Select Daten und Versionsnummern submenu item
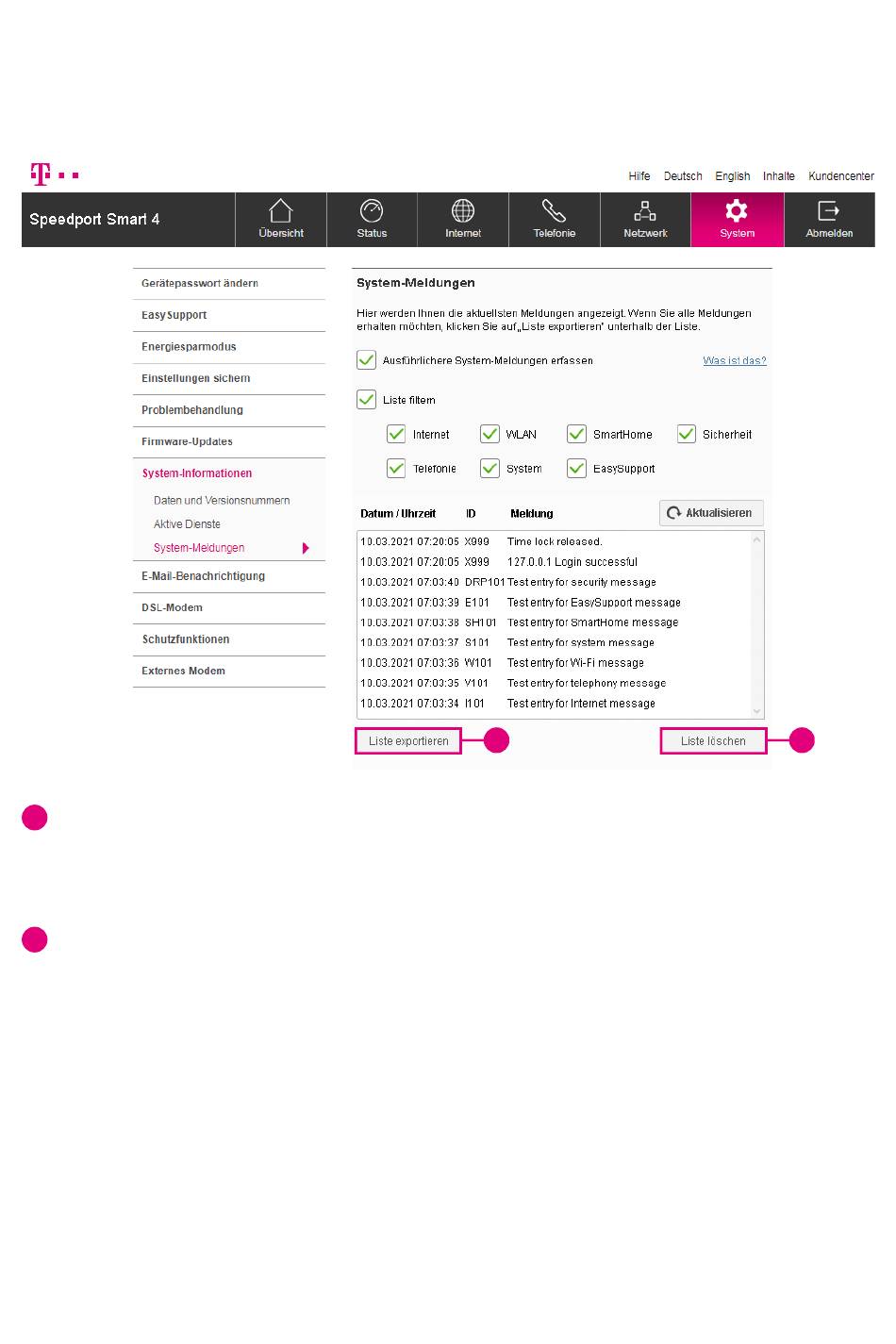896x1344 pixels. coord(222,501)
